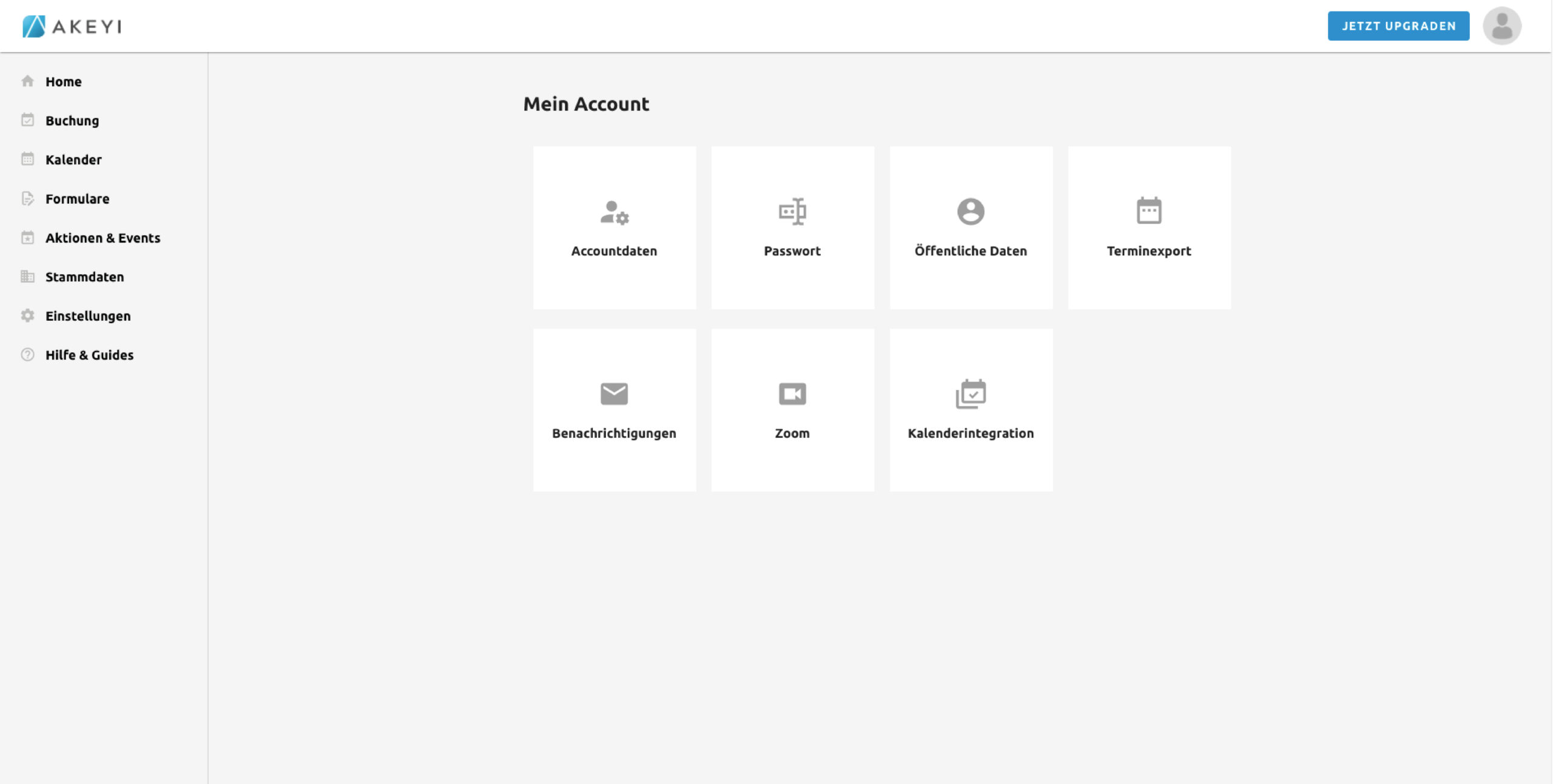Open Buchung in the sidebar

(72, 121)
